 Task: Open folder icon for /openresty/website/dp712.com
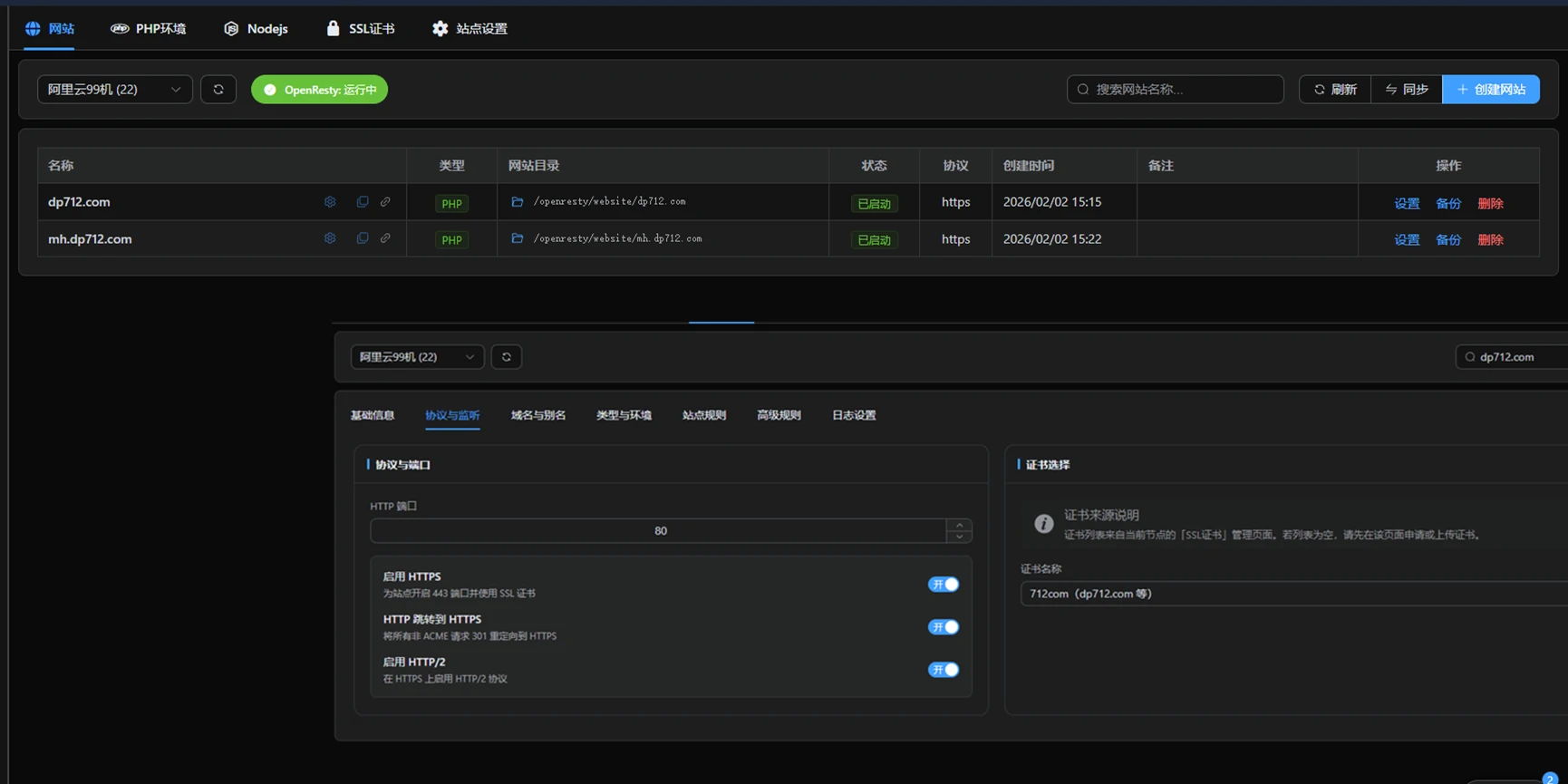(518, 202)
